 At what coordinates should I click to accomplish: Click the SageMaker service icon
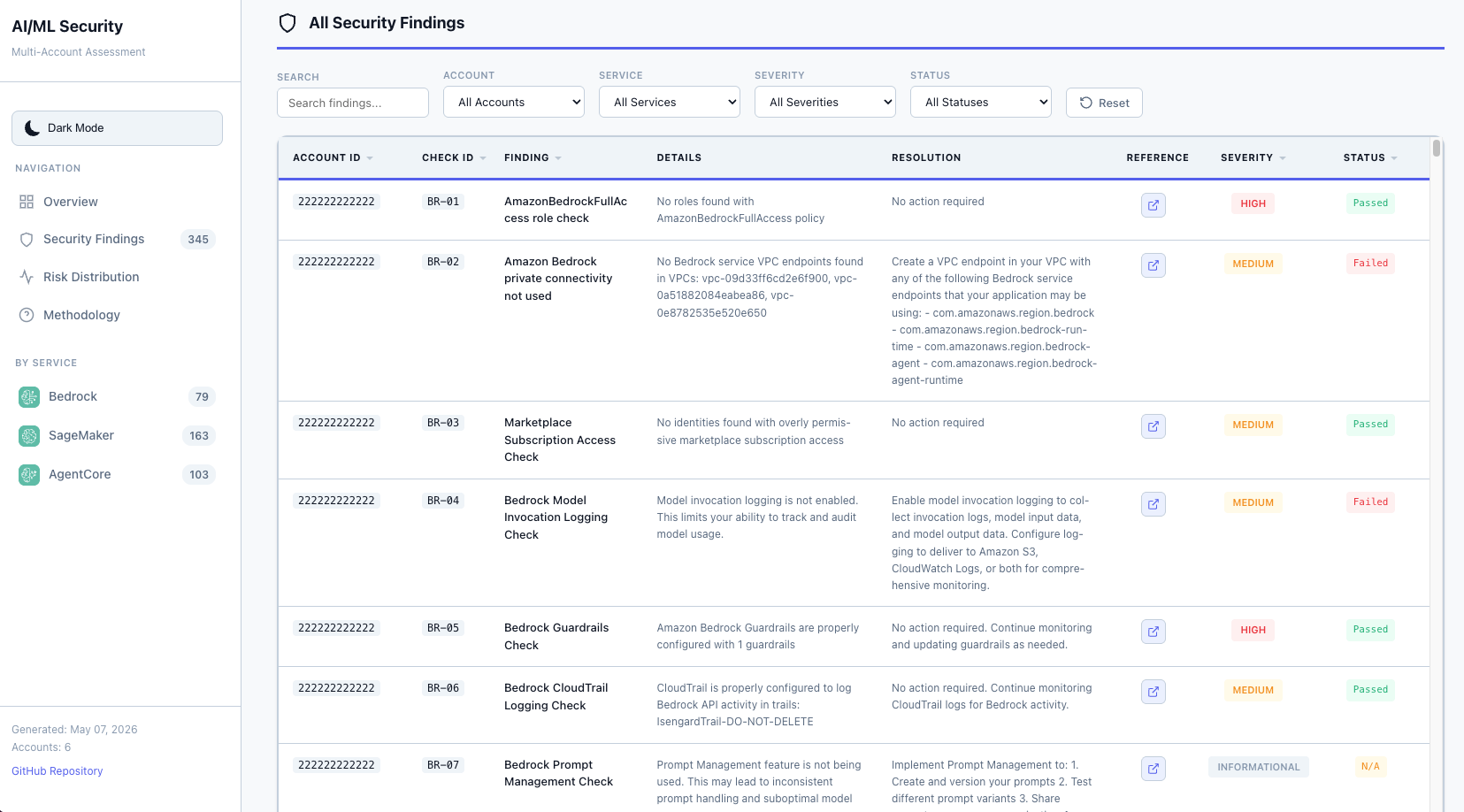[29, 436]
